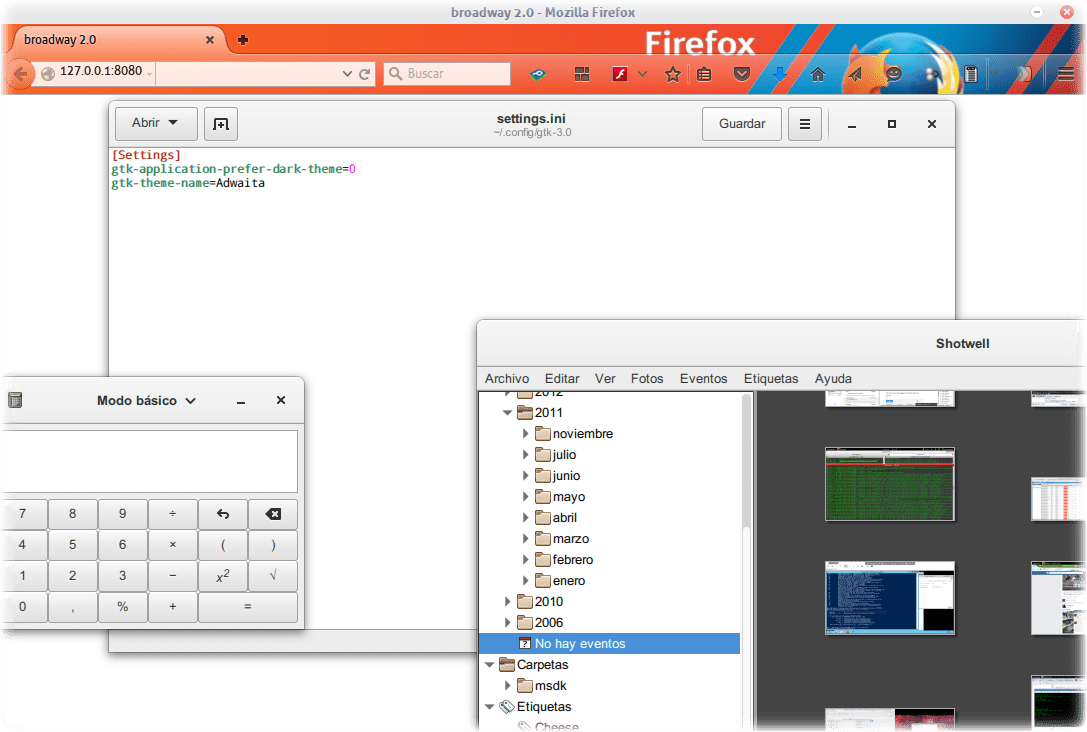This screenshot has width=1087, height=732.
Task: Collapse the Carpetas section
Action: point(489,665)
